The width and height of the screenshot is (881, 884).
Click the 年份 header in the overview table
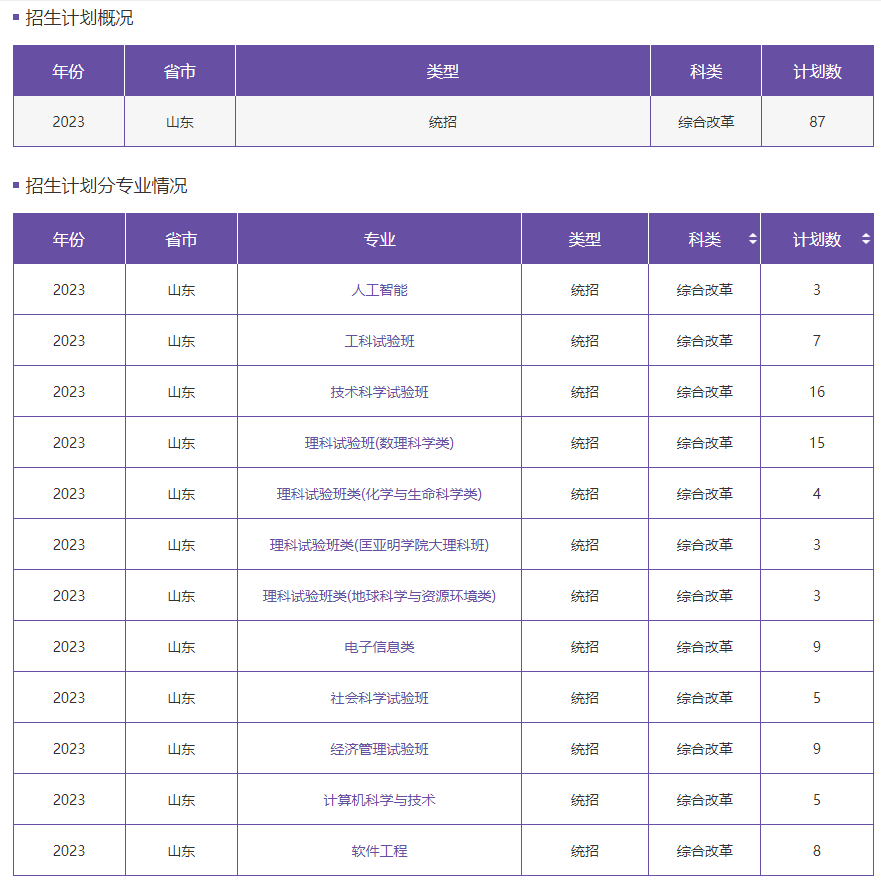tap(68, 71)
